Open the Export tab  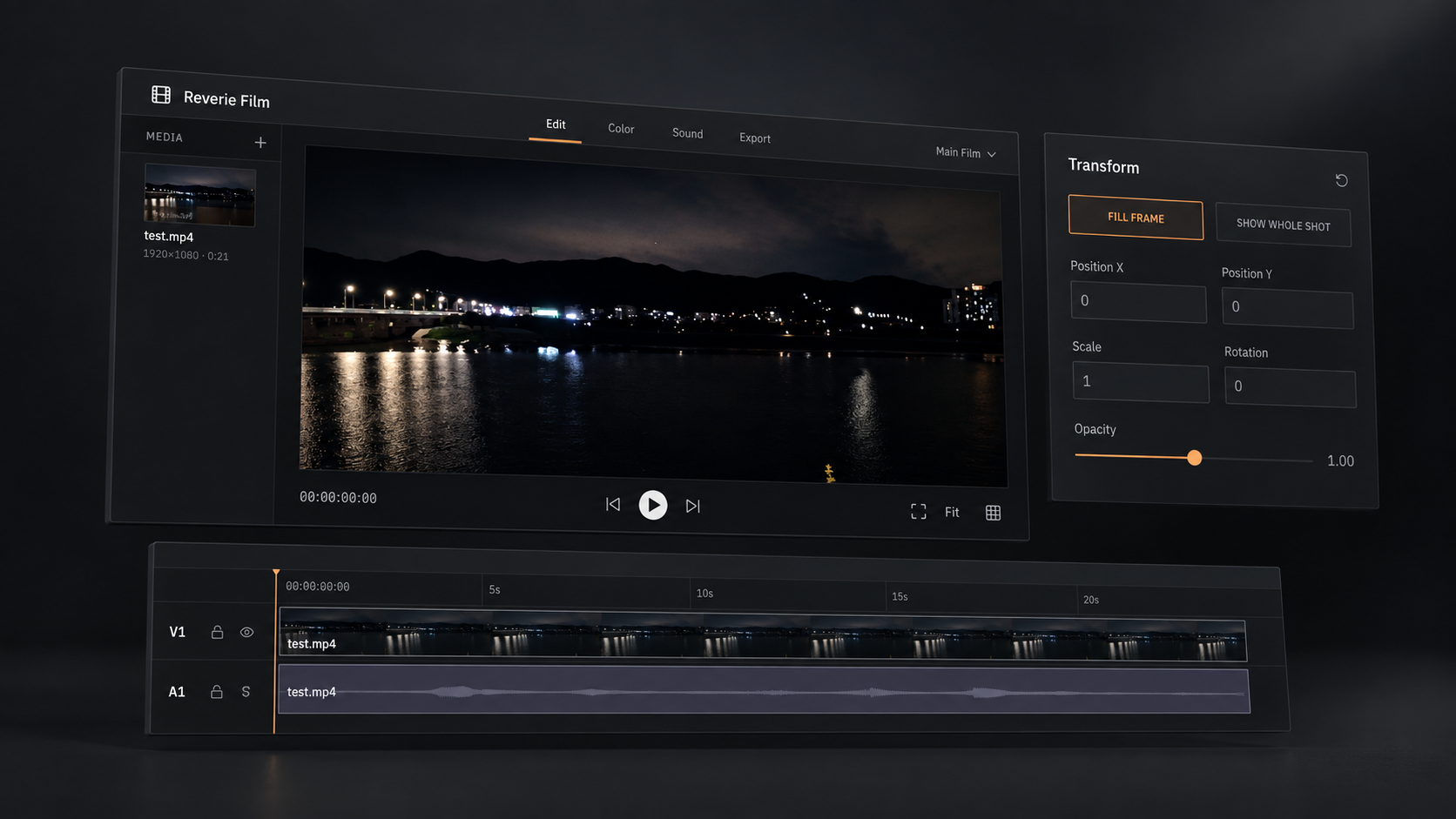pyautogui.click(x=755, y=138)
